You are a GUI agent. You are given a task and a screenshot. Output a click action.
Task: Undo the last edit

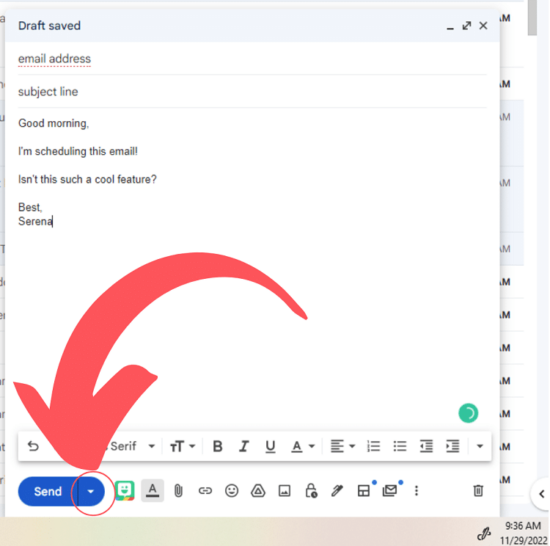[x=33, y=446]
